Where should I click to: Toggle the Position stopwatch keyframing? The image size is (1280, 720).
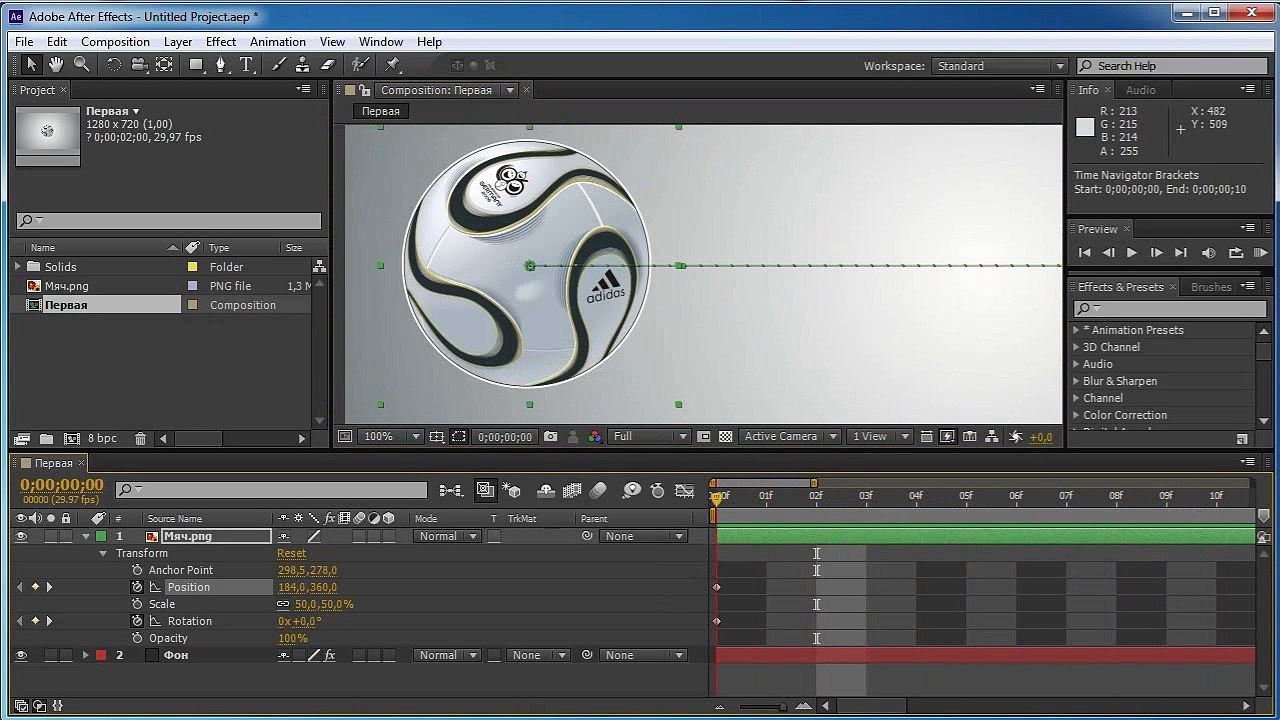(137, 588)
